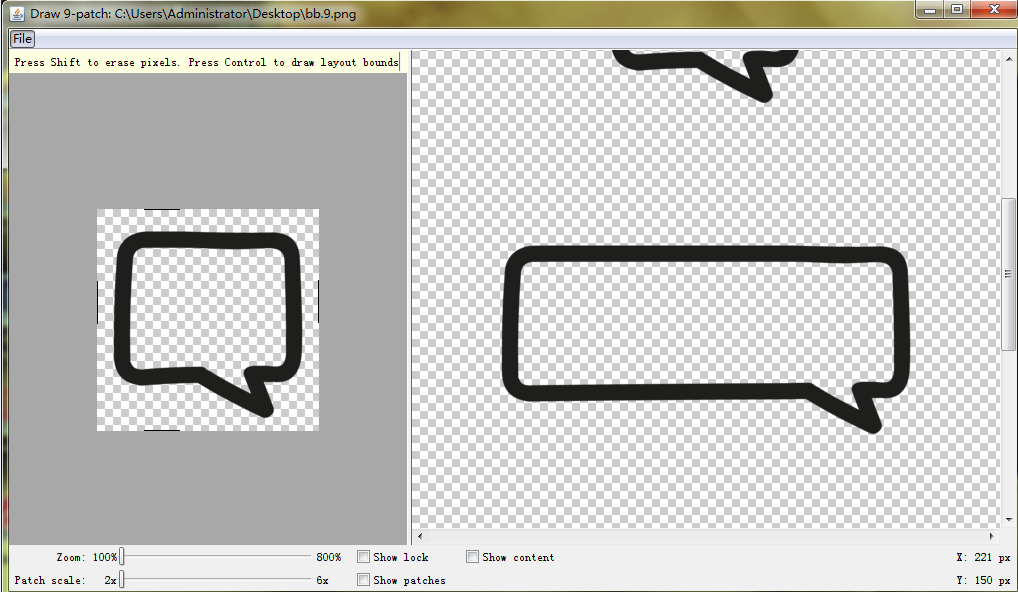Click the preview pane scroll left arrow

(420, 536)
